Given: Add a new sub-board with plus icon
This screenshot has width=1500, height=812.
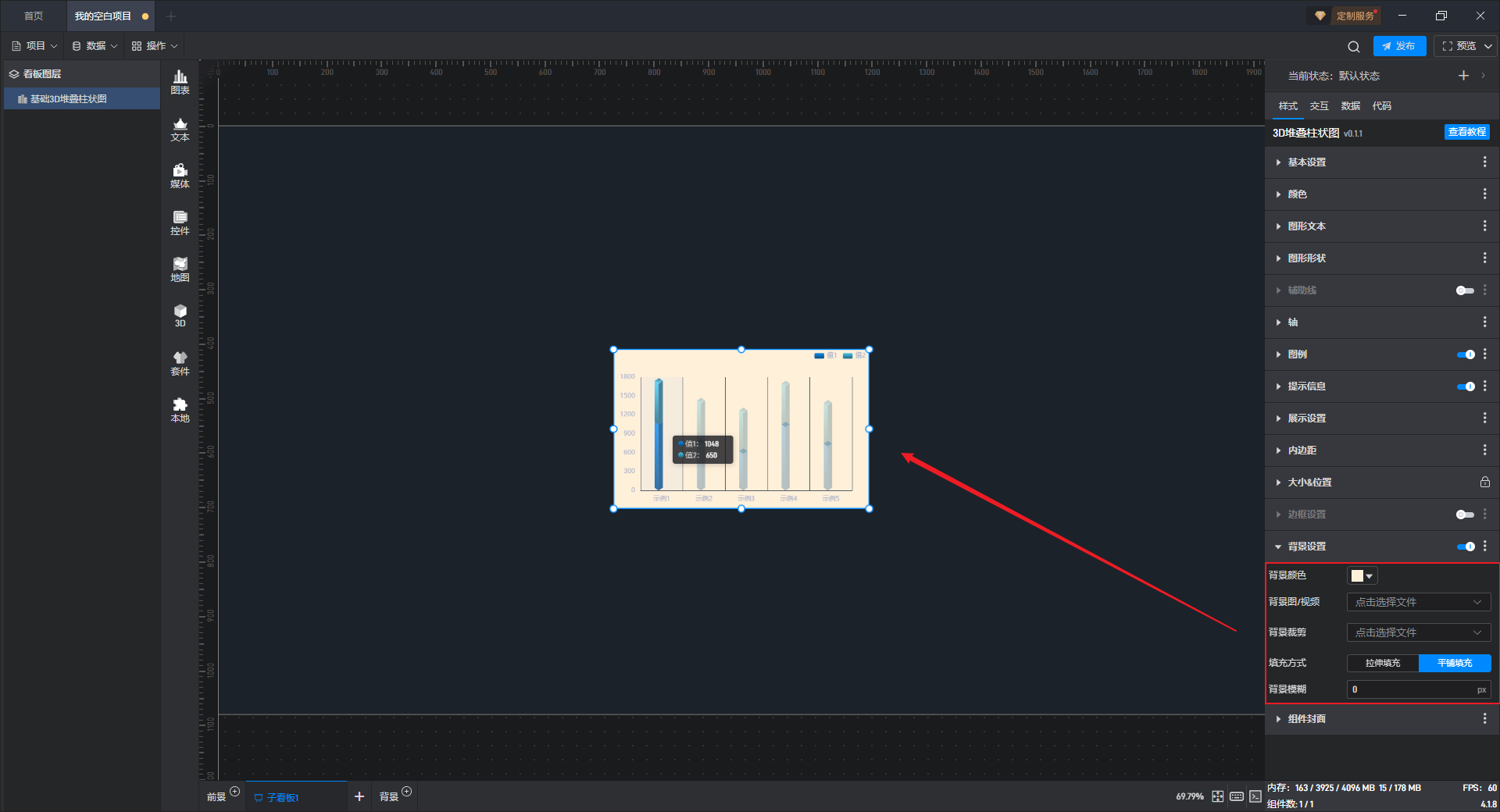Looking at the screenshot, I should click(359, 796).
